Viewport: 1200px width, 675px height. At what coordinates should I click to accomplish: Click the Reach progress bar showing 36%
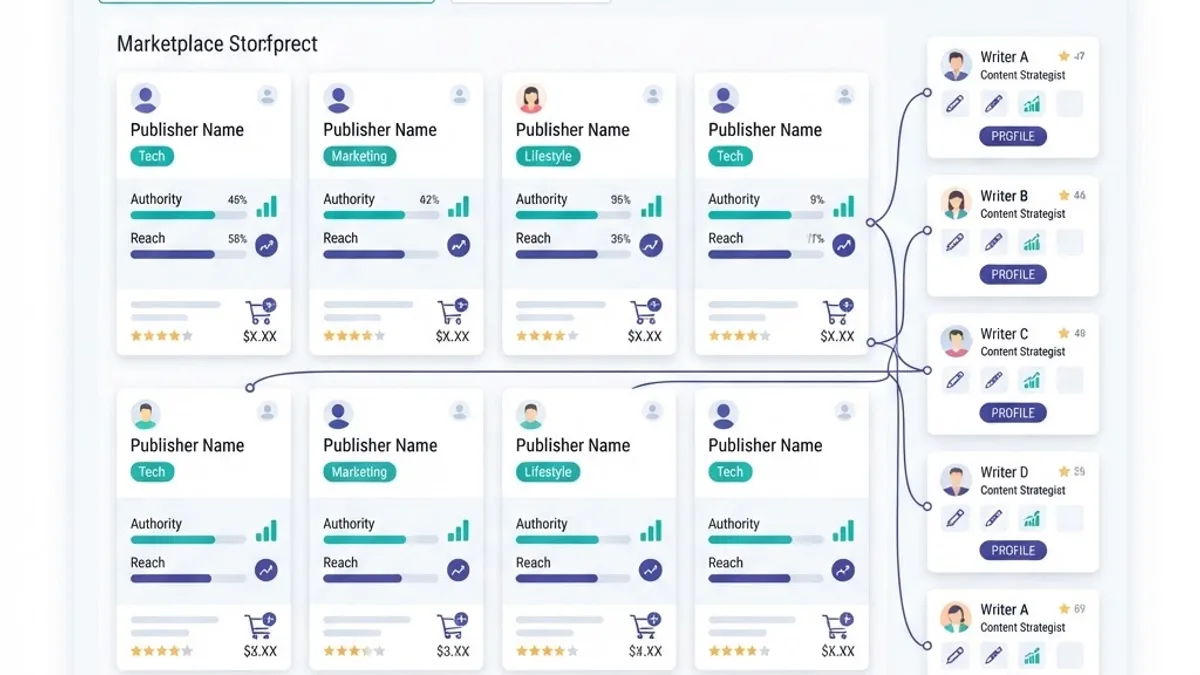tap(574, 254)
